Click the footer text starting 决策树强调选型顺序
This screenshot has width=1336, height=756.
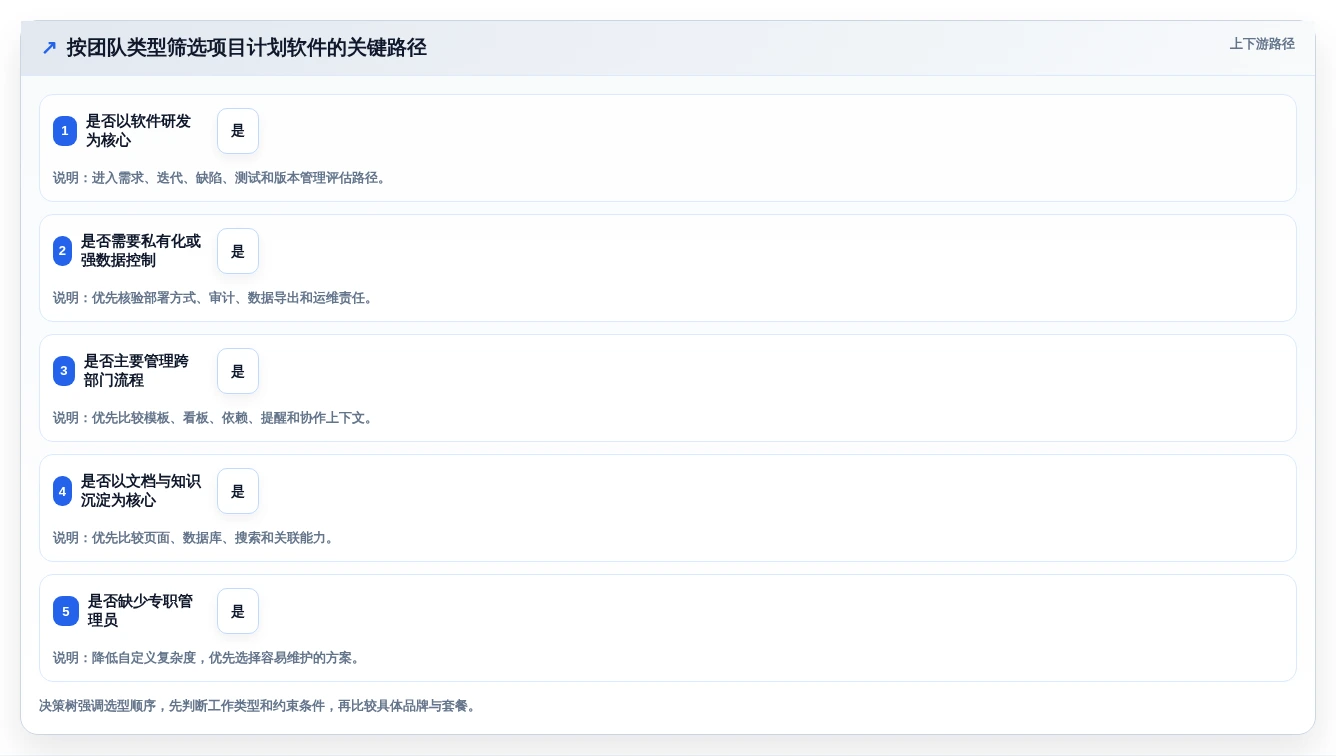[x=259, y=706]
